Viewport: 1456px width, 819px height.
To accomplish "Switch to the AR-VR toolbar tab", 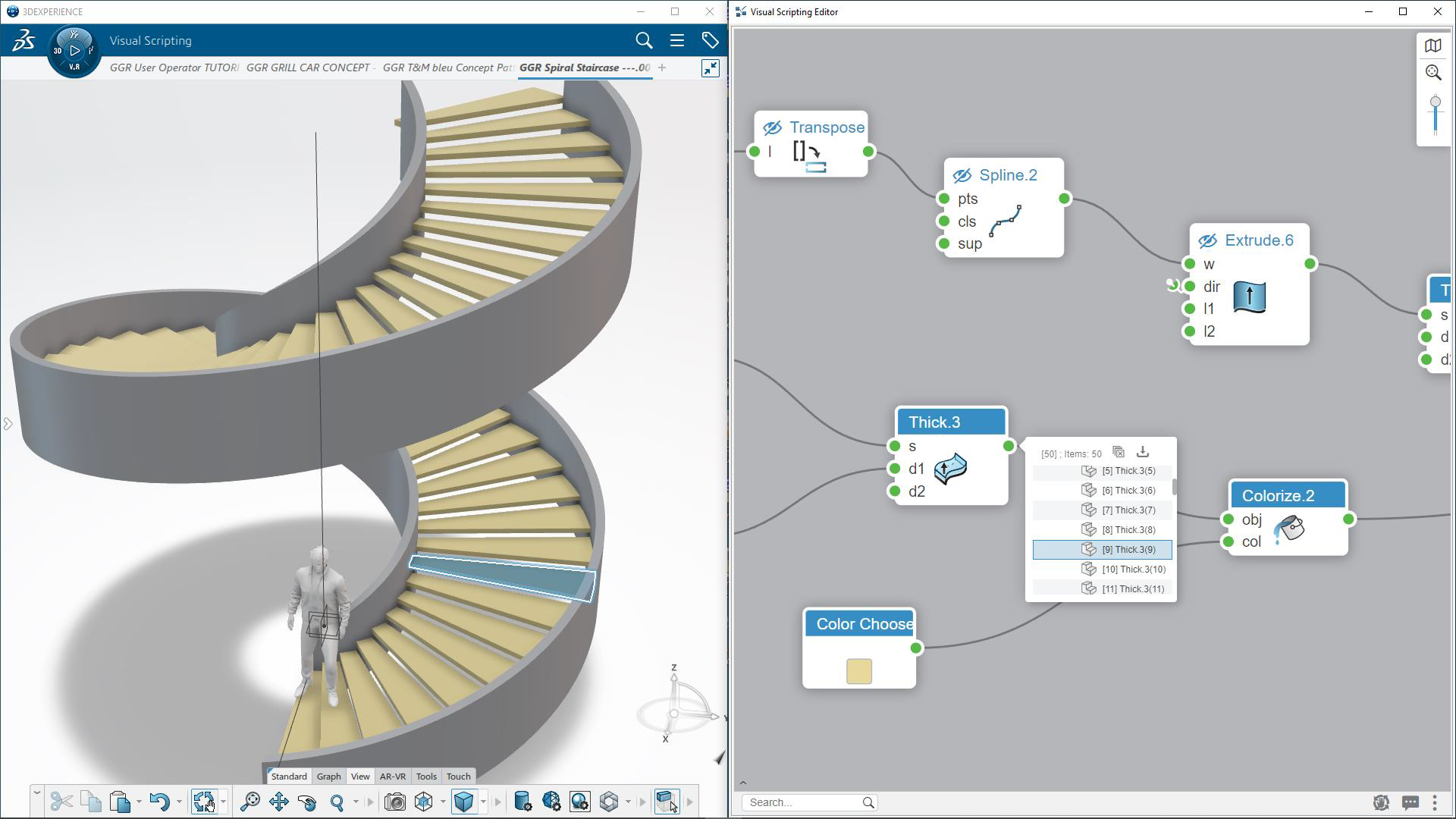I will point(392,776).
